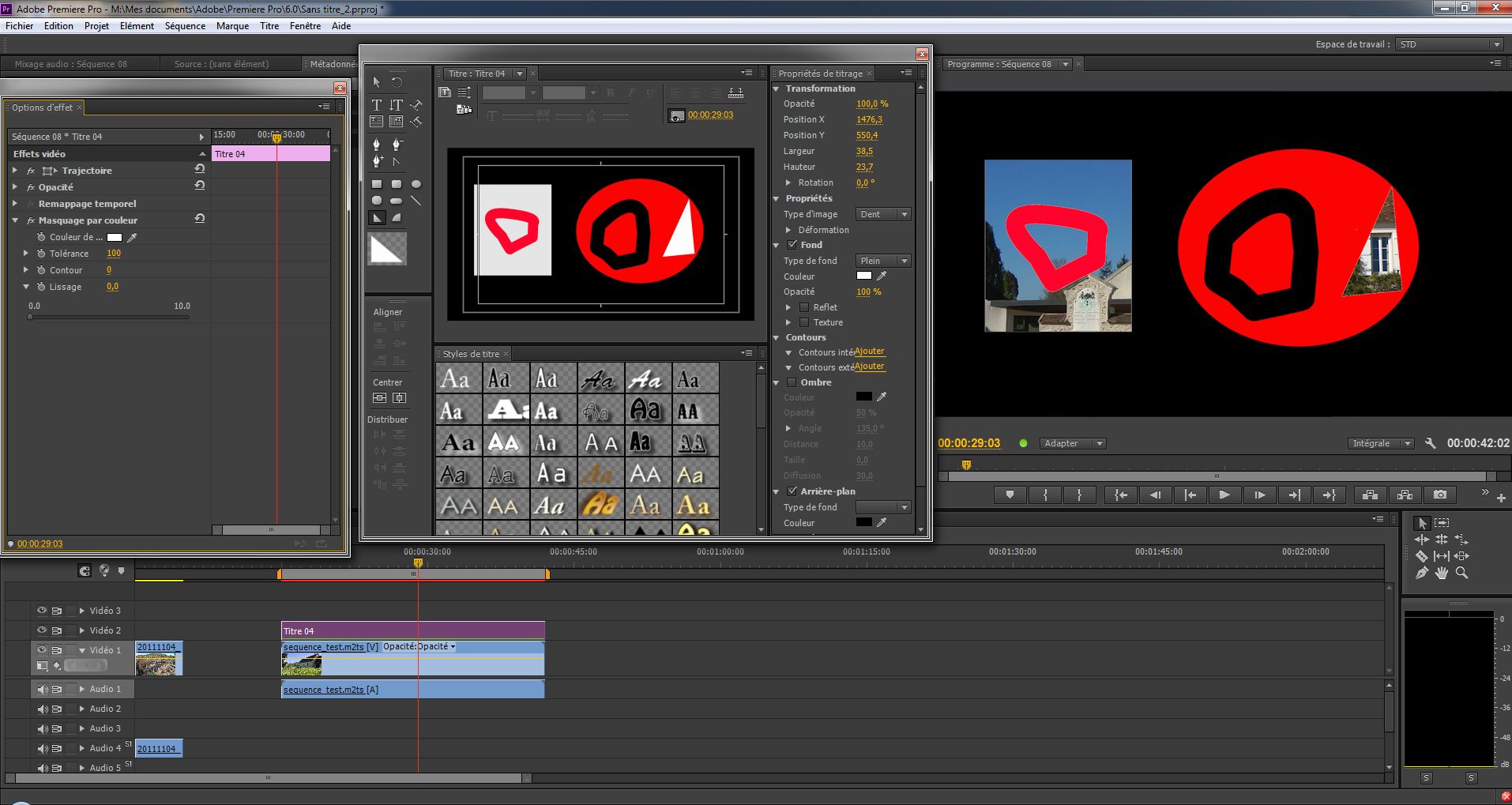This screenshot has width=1512, height=805.
Task: Select the Razor tool in Tools panel
Action: click(1422, 556)
